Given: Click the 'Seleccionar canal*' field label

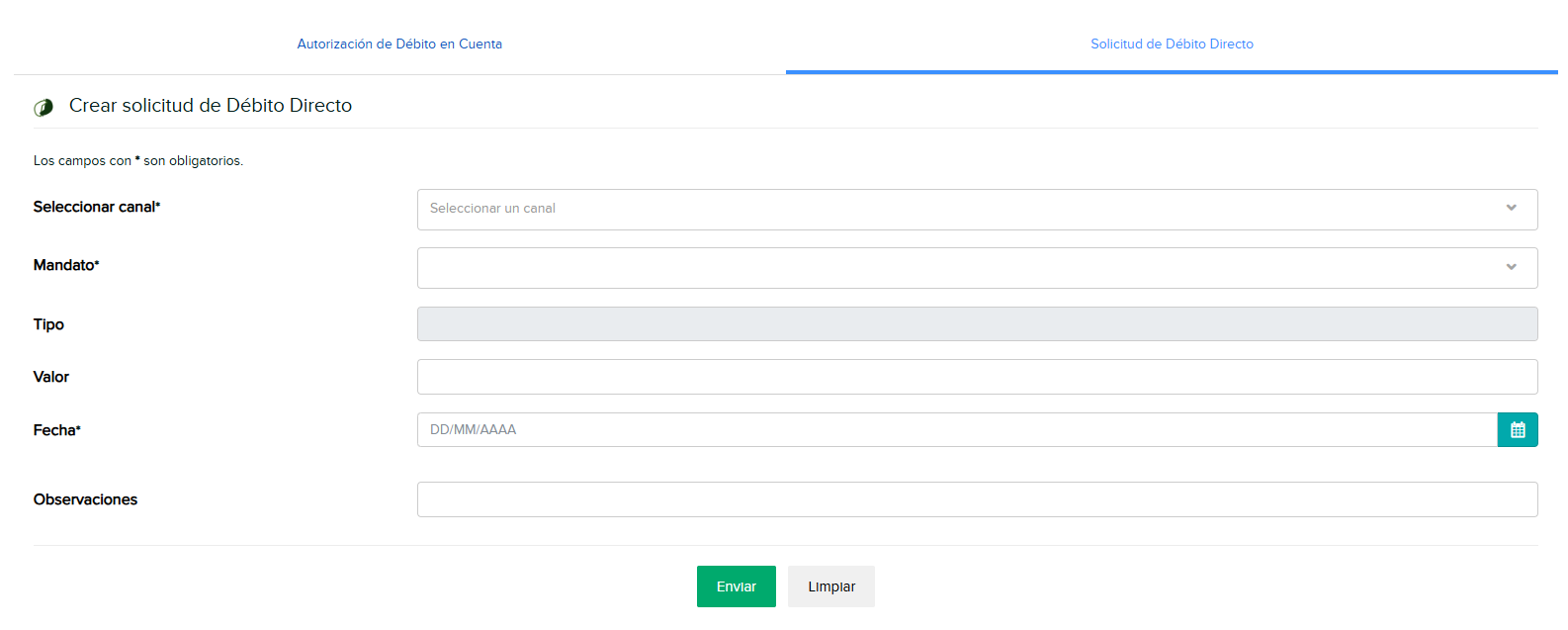Looking at the screenshot, I should (x=97, y=207).
